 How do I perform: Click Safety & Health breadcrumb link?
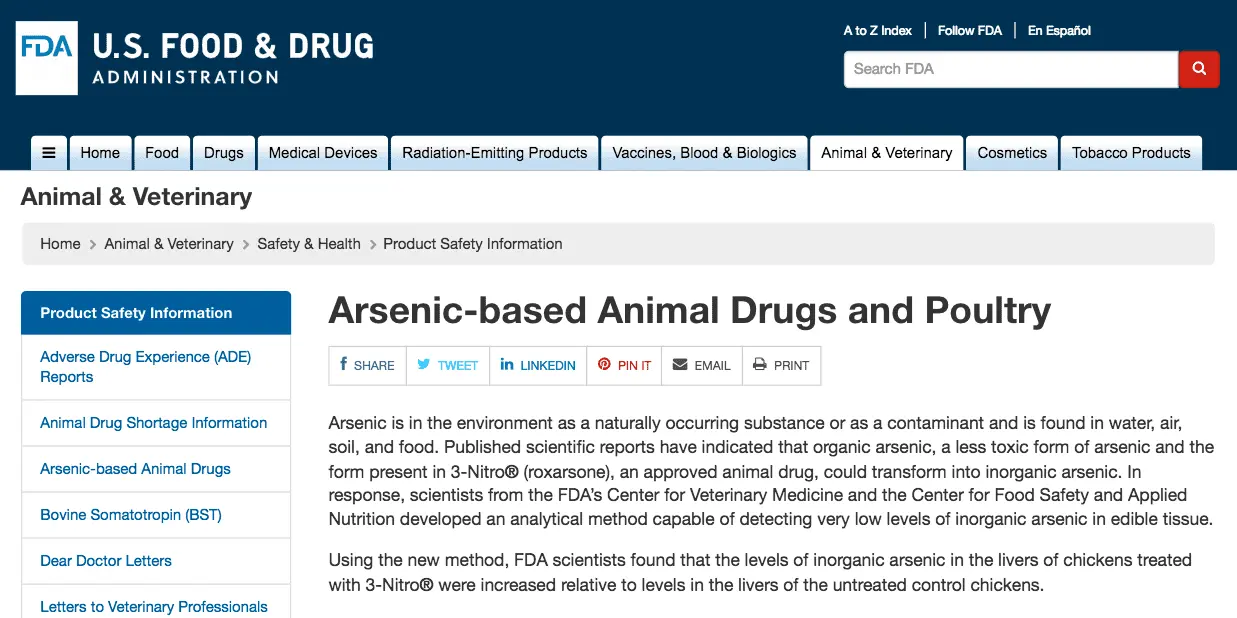[308, 244]
